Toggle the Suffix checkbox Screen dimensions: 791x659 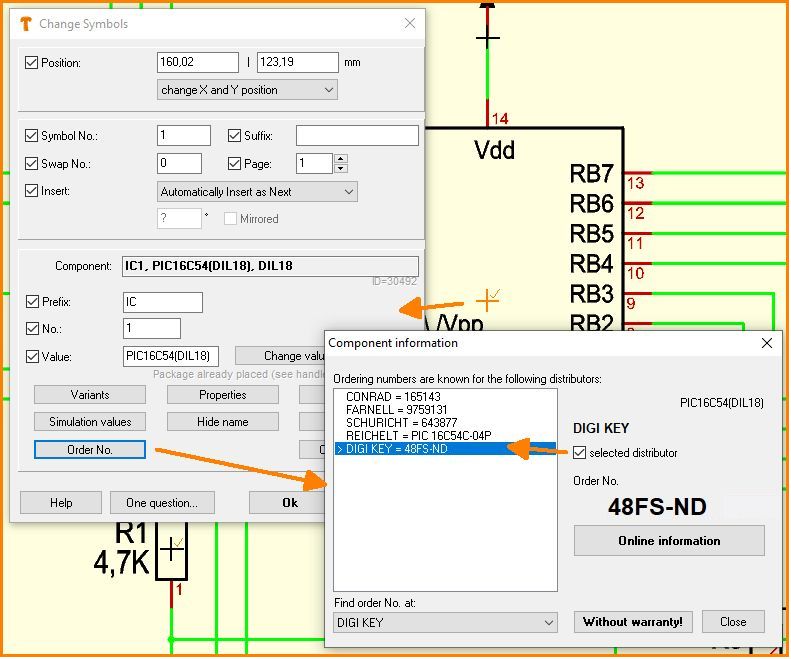tap(235, 136)
